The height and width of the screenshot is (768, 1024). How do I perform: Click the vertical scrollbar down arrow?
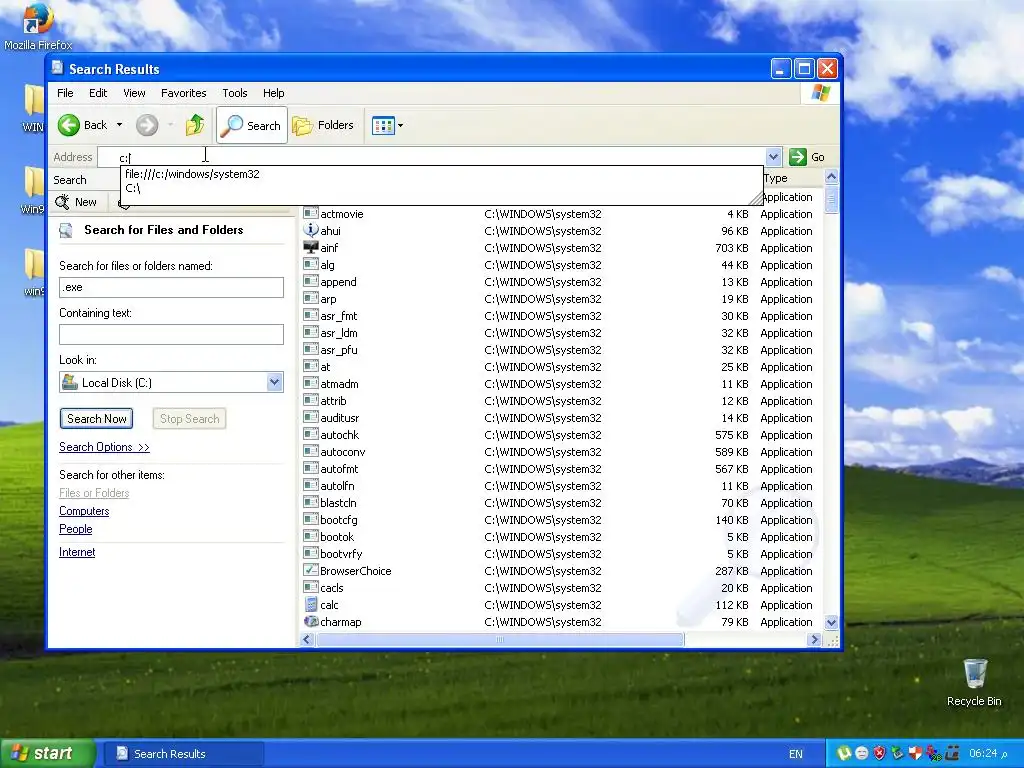831,622
